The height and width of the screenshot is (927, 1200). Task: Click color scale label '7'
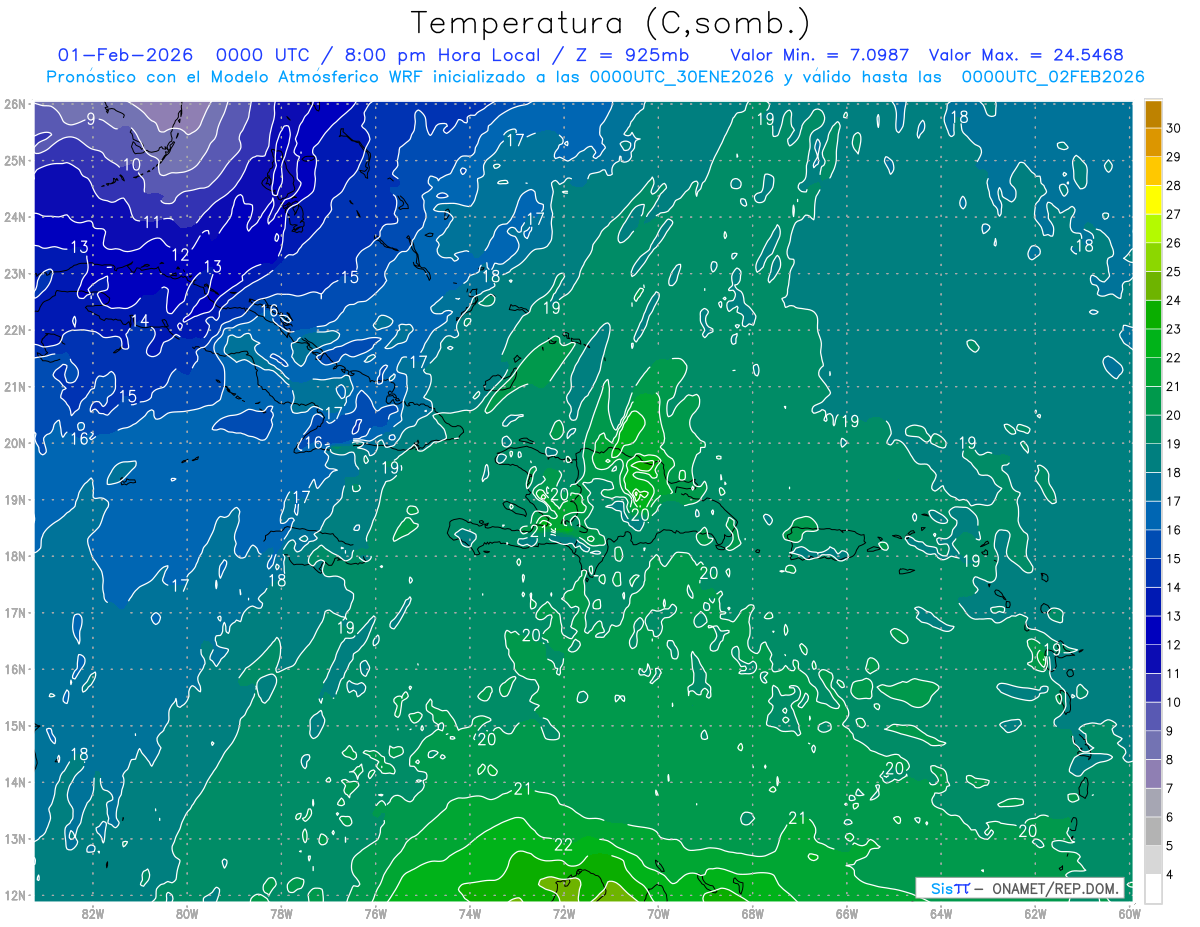tap(1170, 789)
